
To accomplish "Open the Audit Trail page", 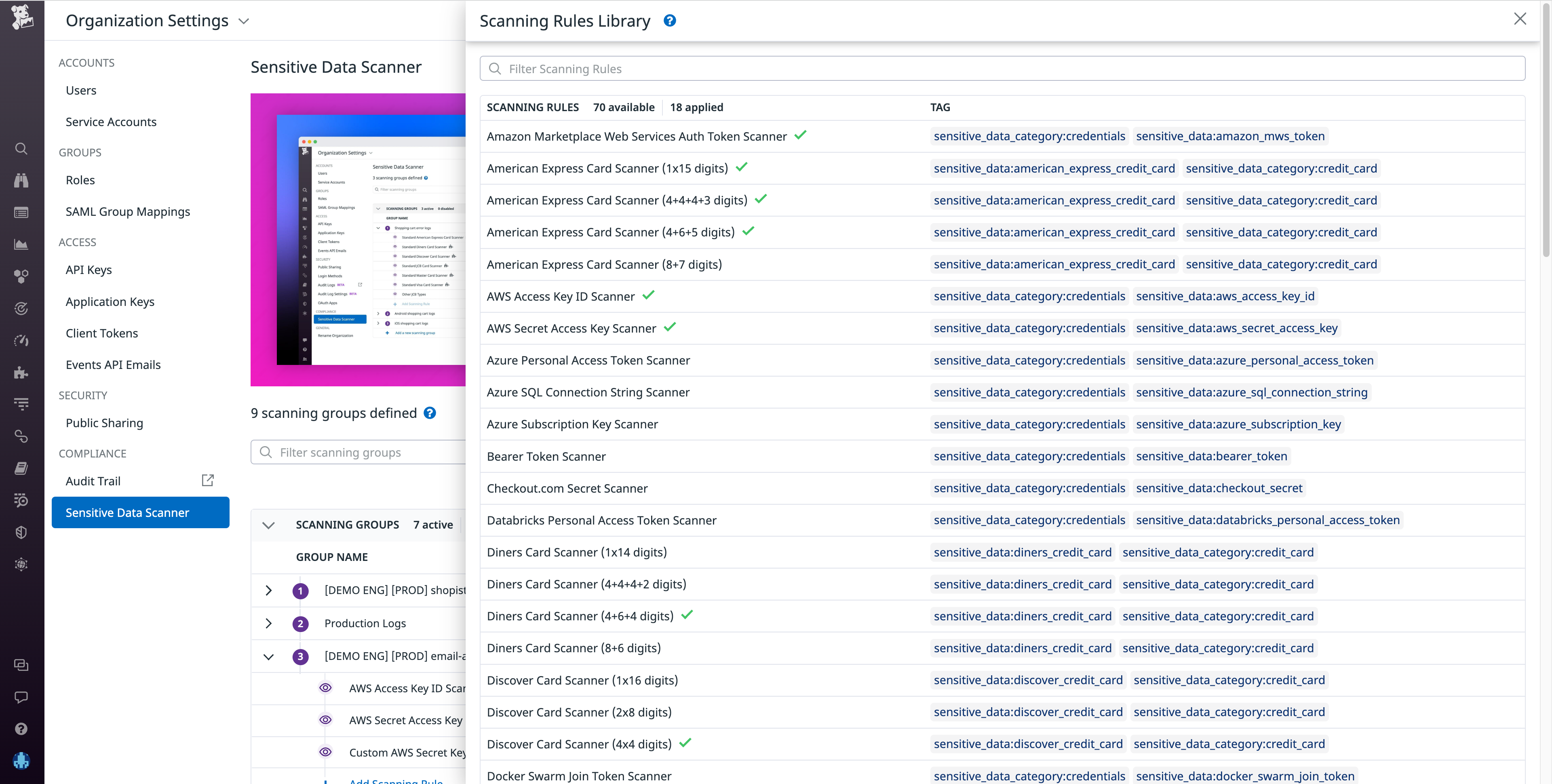I will point(93,481).
